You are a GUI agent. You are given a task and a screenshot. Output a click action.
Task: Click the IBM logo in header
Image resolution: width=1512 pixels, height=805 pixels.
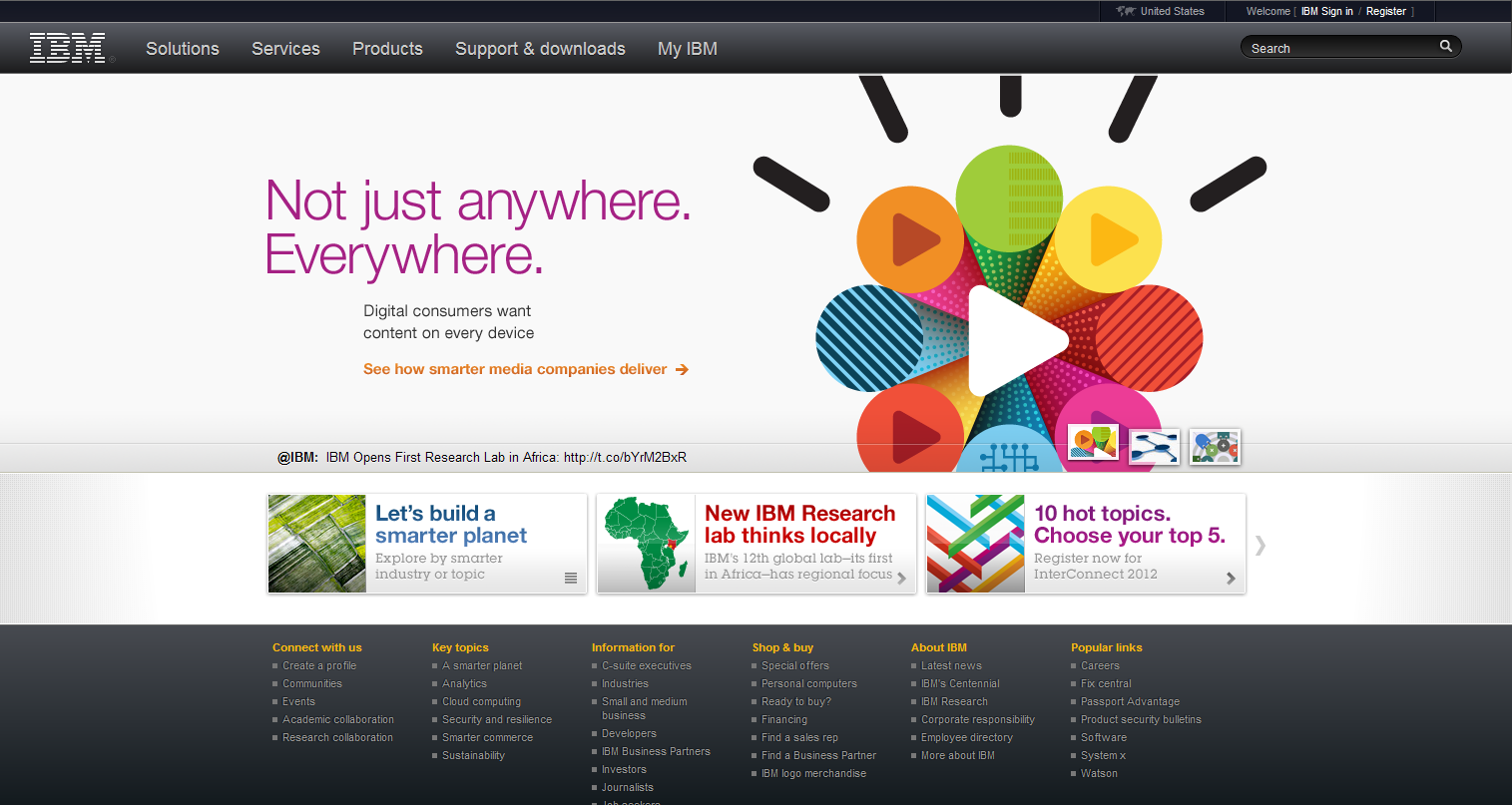[68, 48]
